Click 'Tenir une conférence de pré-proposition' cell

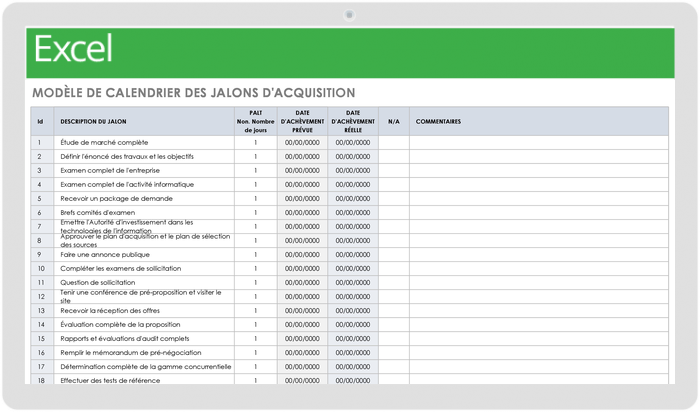click(x=144, y=297)
